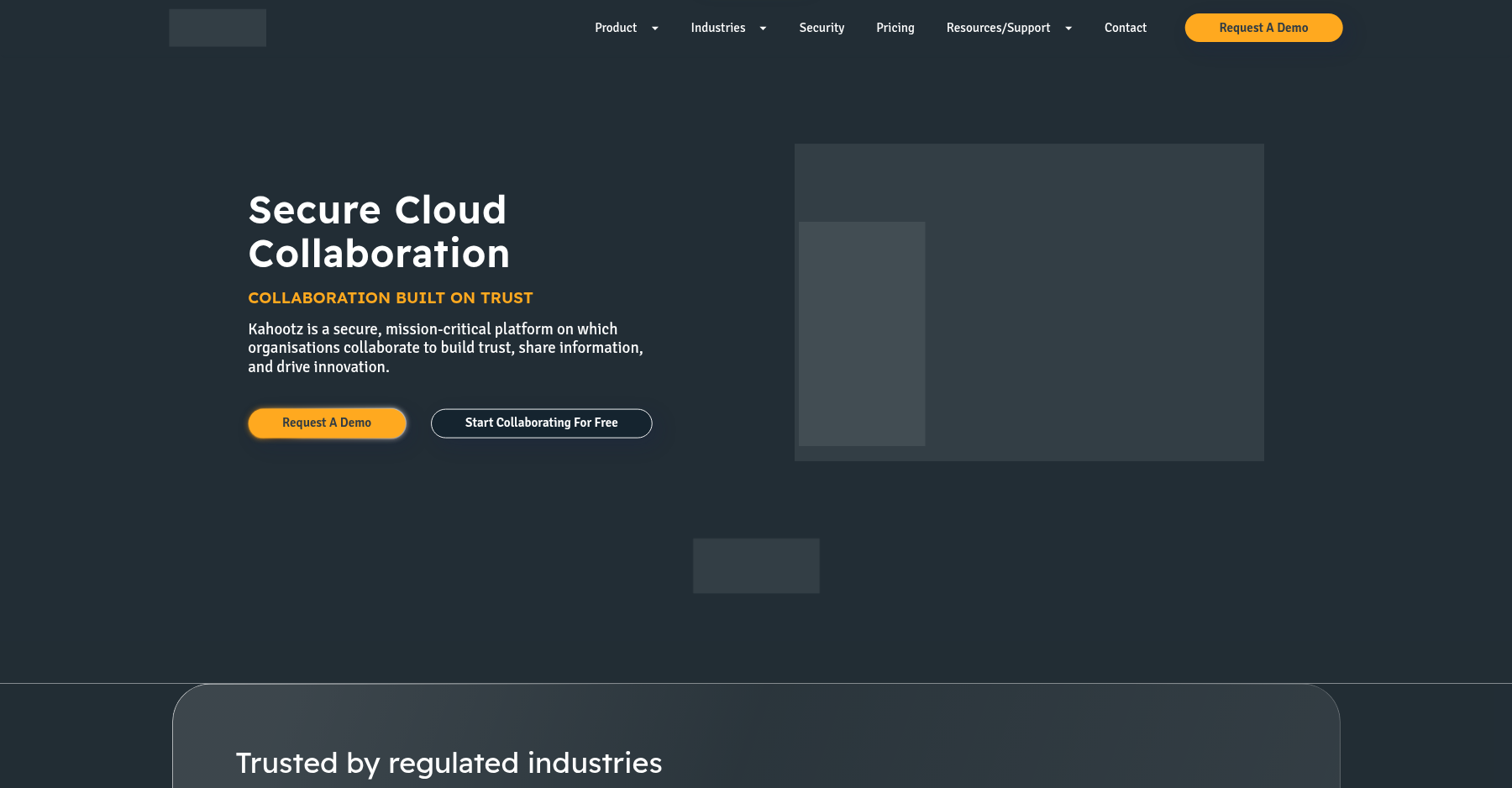The width and height of the screenshot is (1512, 788).
Task: Click the site logo placeholder in header
Action: click(218, 28)
